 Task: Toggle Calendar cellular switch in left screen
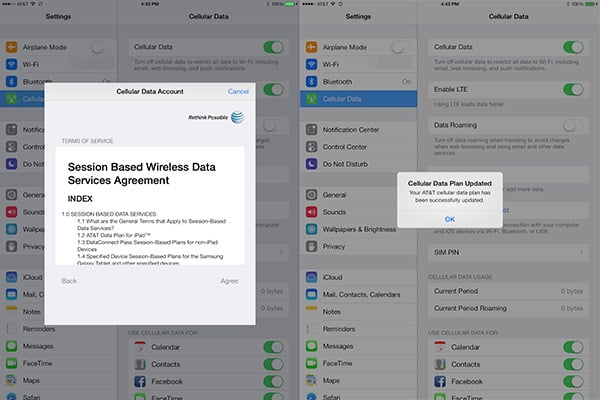click(273, 347)
